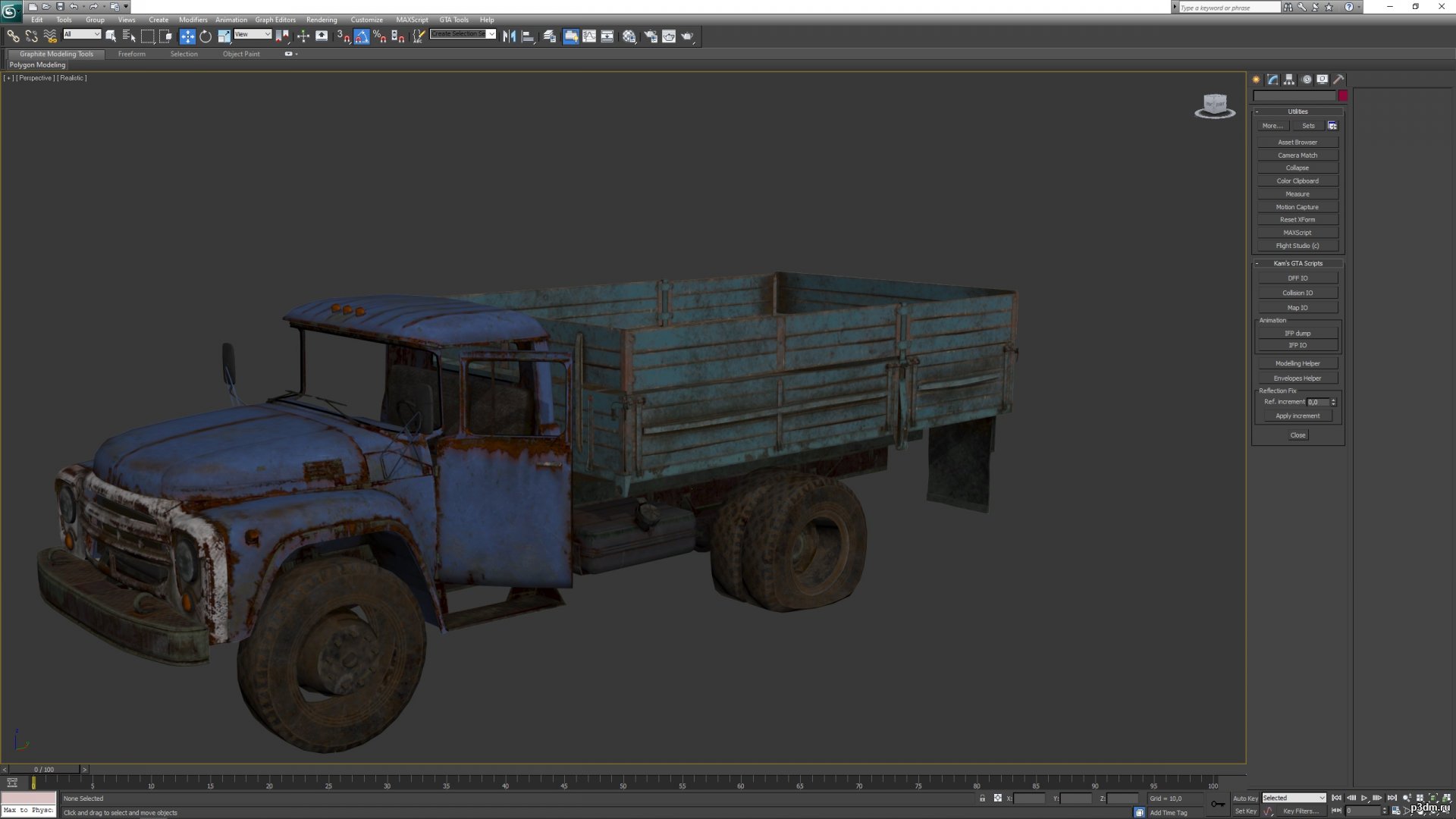This screenshot has height=819, width=1456.
Task: Click the ViewCube in the viewport
Action: coord(1215,106)
